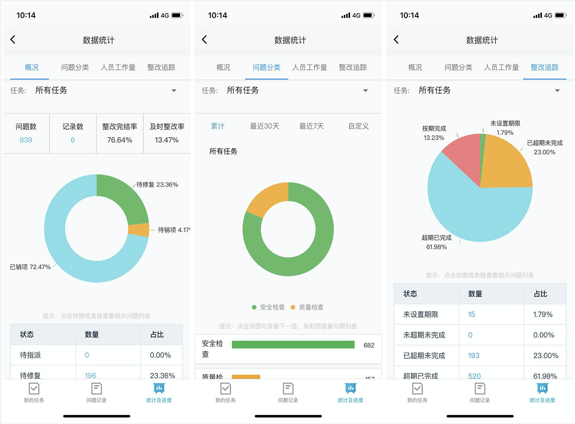Toggle 质量检查 legend entry
Viewport: 575px width, 424px height.
coord(307,307)
